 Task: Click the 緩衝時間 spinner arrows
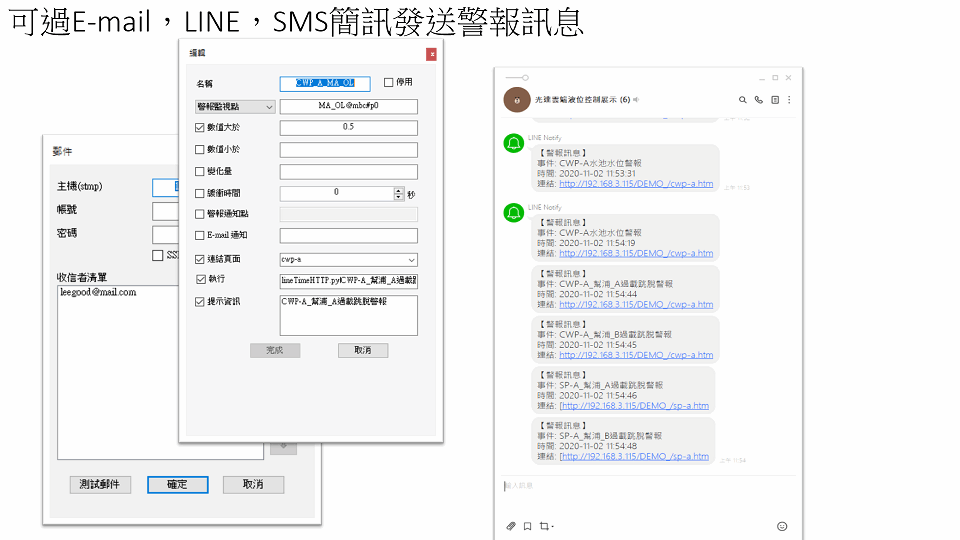click(399, 193)
